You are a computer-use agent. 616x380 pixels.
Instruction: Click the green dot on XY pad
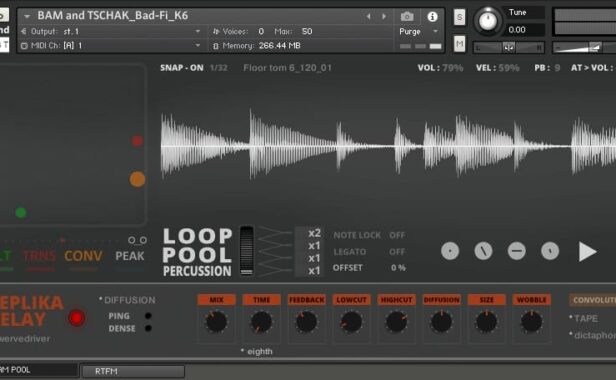coord(21,213)
